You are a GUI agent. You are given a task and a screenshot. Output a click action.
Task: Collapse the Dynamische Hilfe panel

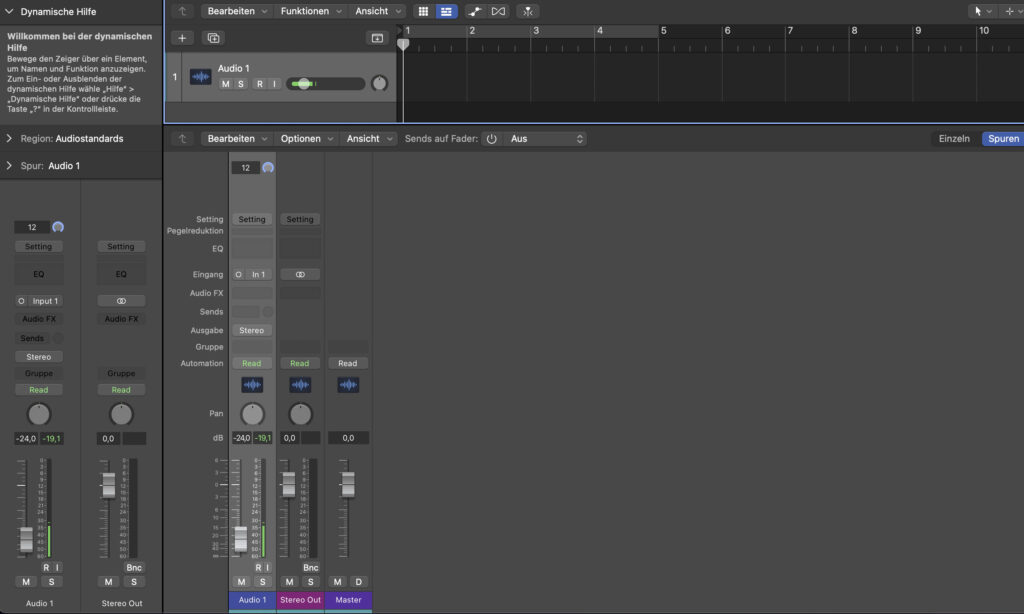click(9, 12)
